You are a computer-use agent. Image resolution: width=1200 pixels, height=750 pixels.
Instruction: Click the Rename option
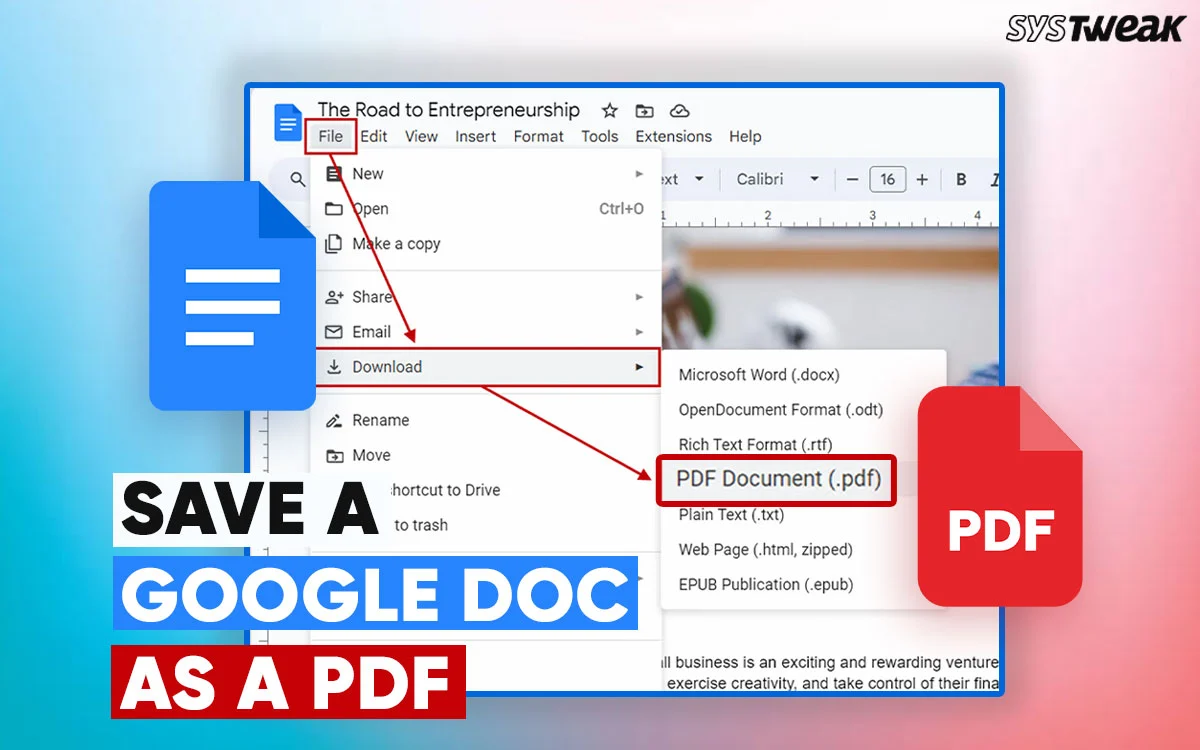[380, 420]
